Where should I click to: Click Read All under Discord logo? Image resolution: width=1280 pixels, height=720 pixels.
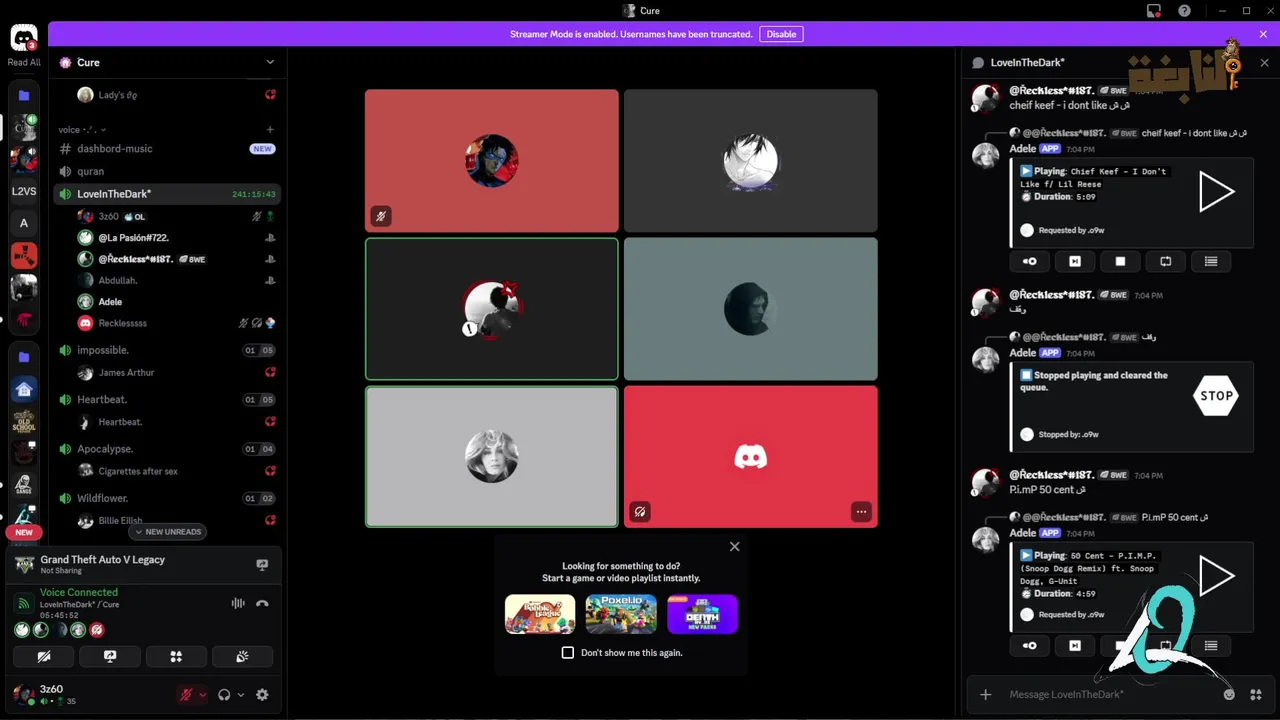point(24,62)
